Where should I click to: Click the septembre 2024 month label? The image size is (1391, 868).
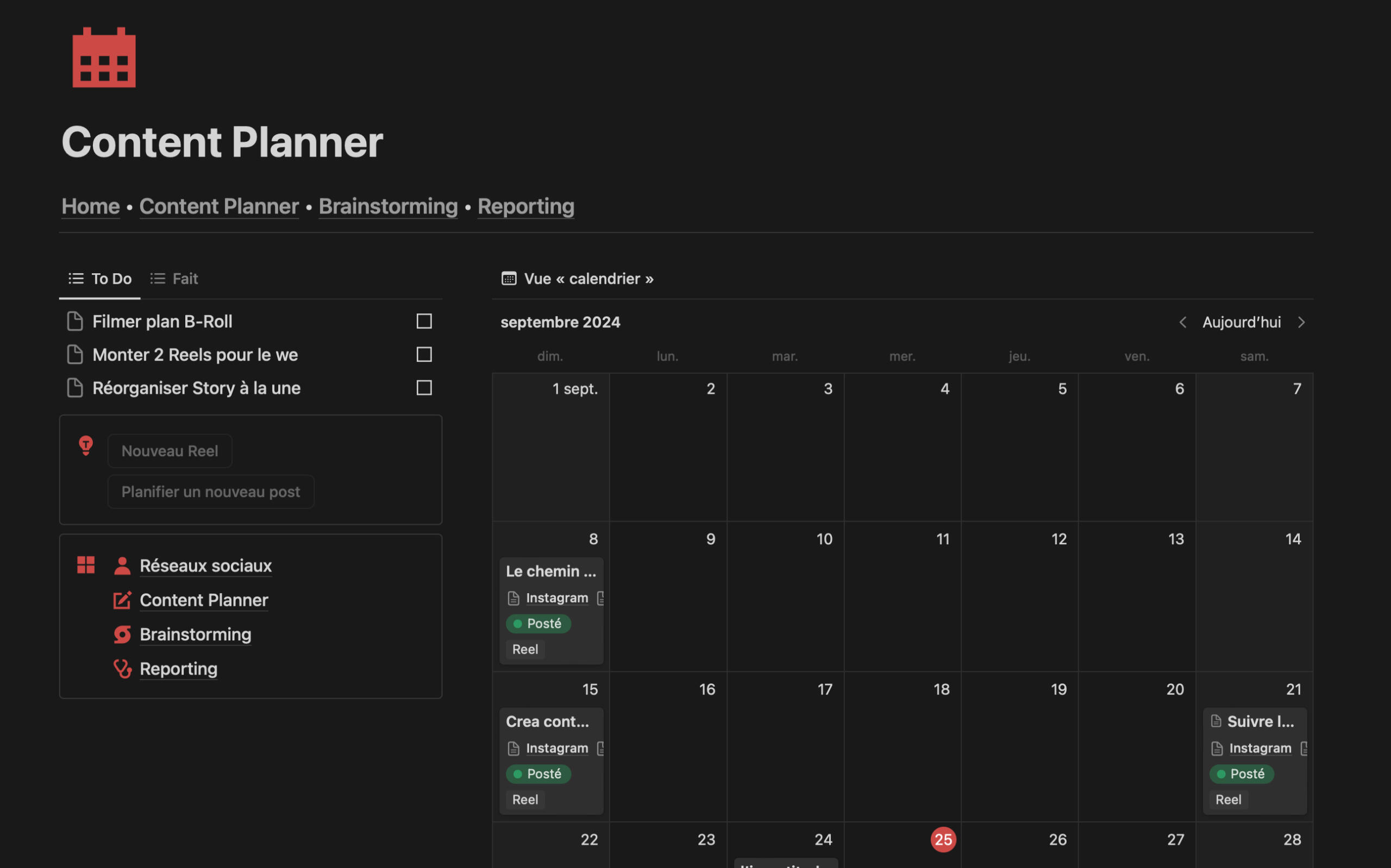coord(560,323)
